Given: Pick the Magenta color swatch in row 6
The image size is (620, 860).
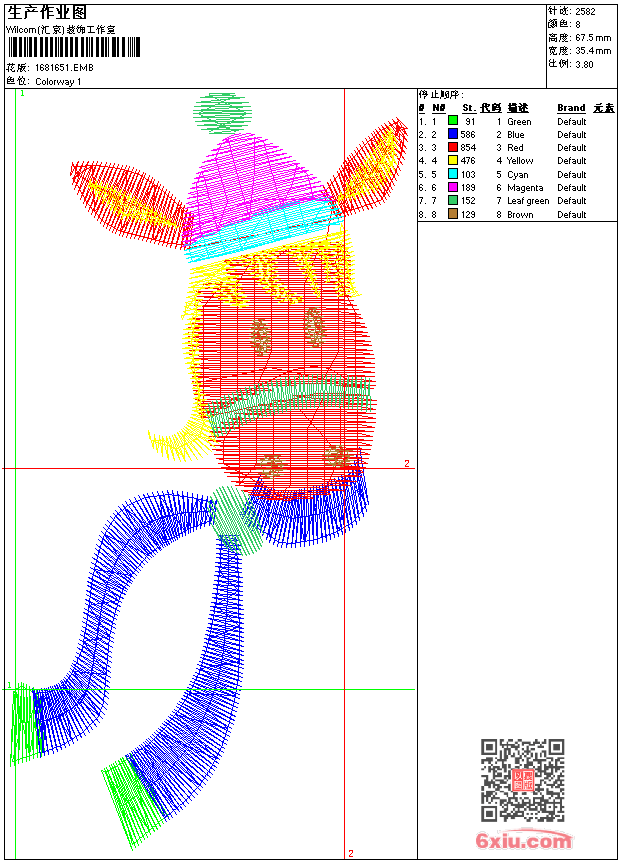Looking at the screenshot, I should tap(453, 187).
